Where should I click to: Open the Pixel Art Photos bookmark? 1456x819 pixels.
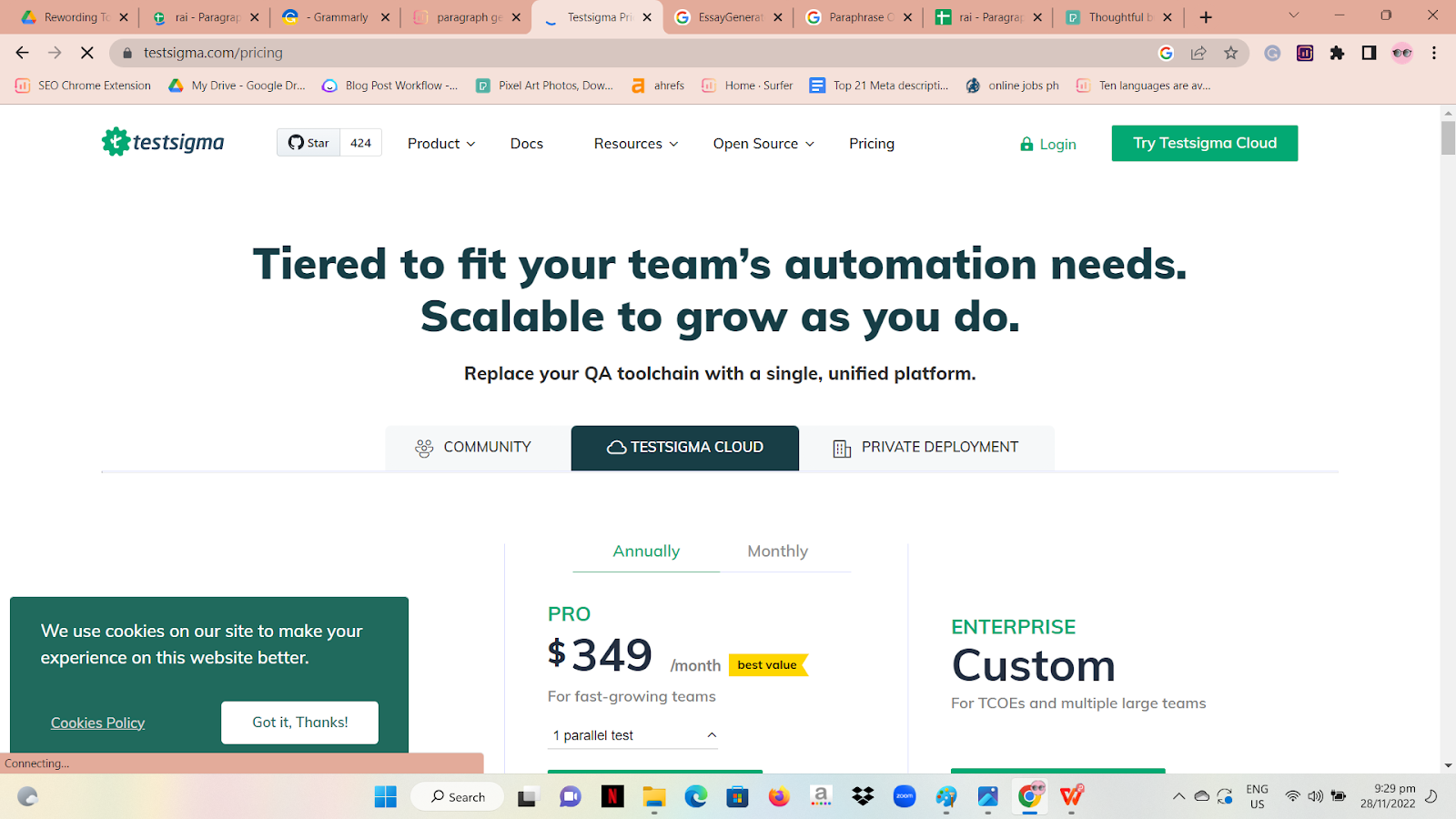(544, 86)
